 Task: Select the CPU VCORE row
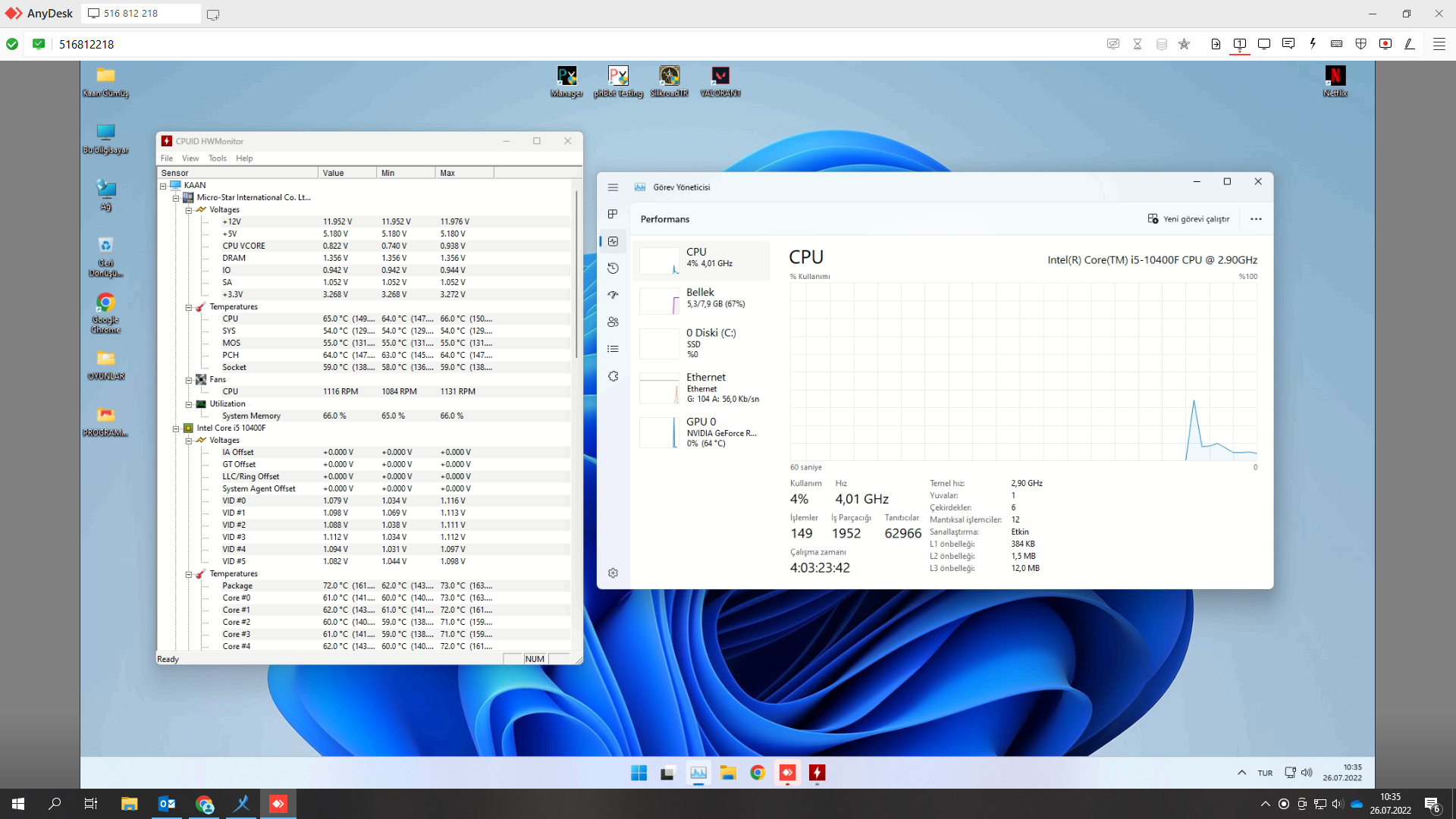coord(364,246)
